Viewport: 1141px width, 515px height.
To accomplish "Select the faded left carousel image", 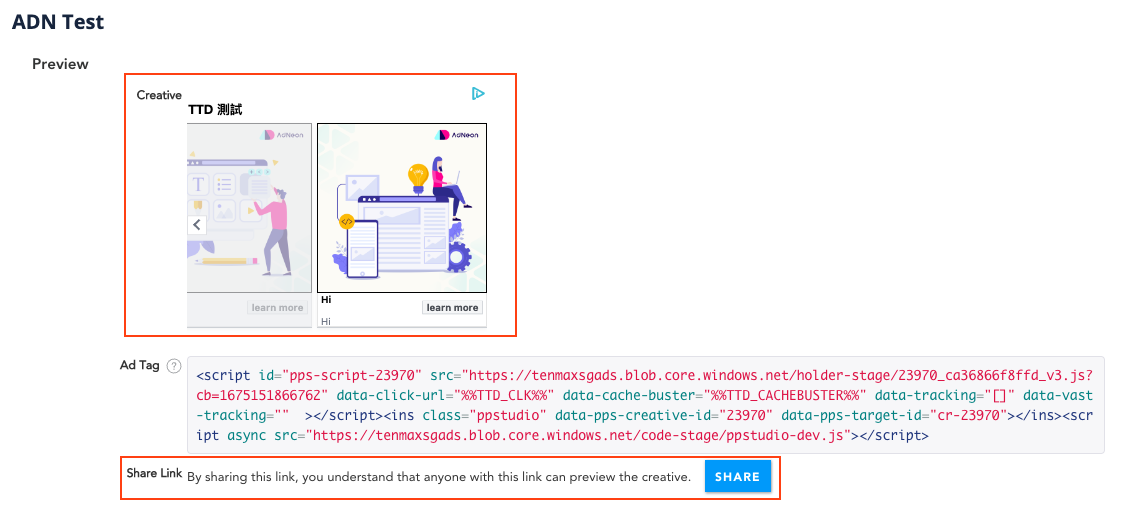I will tap(250, 208).
